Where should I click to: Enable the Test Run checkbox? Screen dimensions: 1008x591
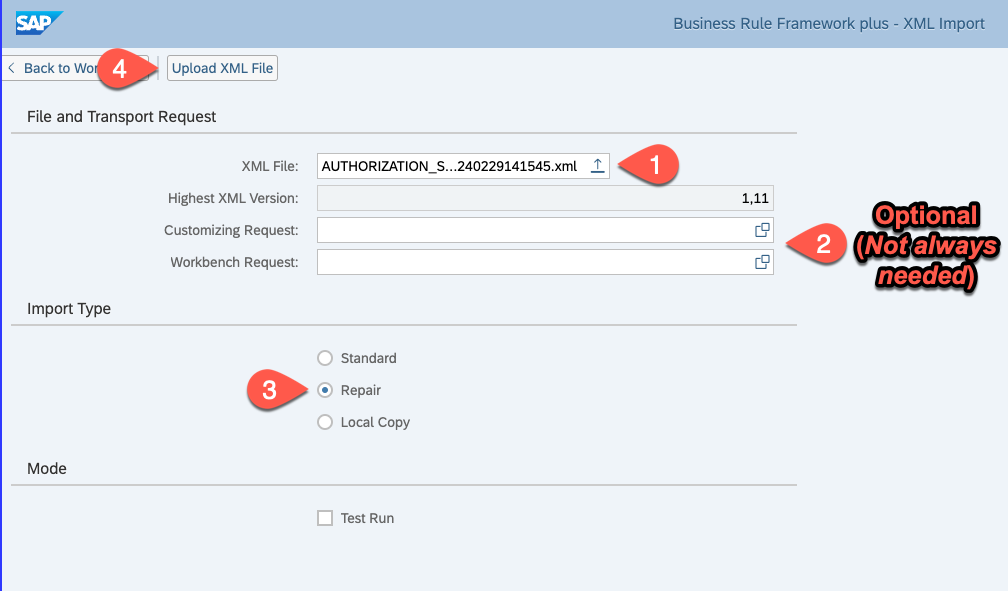click(x=324, y=518)
